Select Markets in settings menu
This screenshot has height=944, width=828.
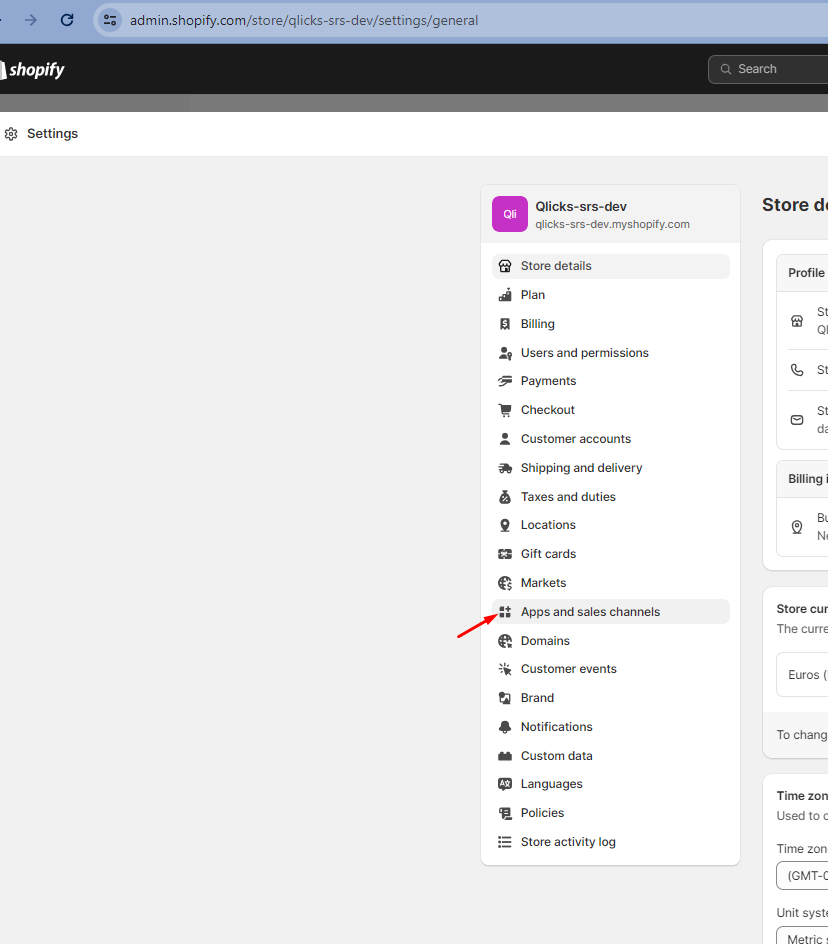coord(611,583)
